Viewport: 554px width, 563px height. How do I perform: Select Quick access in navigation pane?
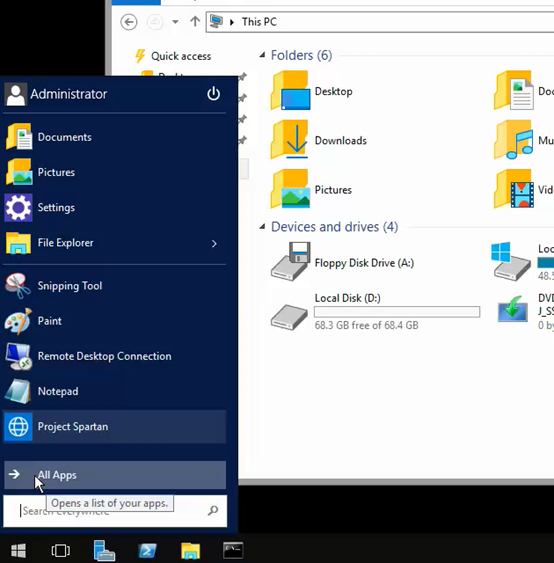[181, 56]
